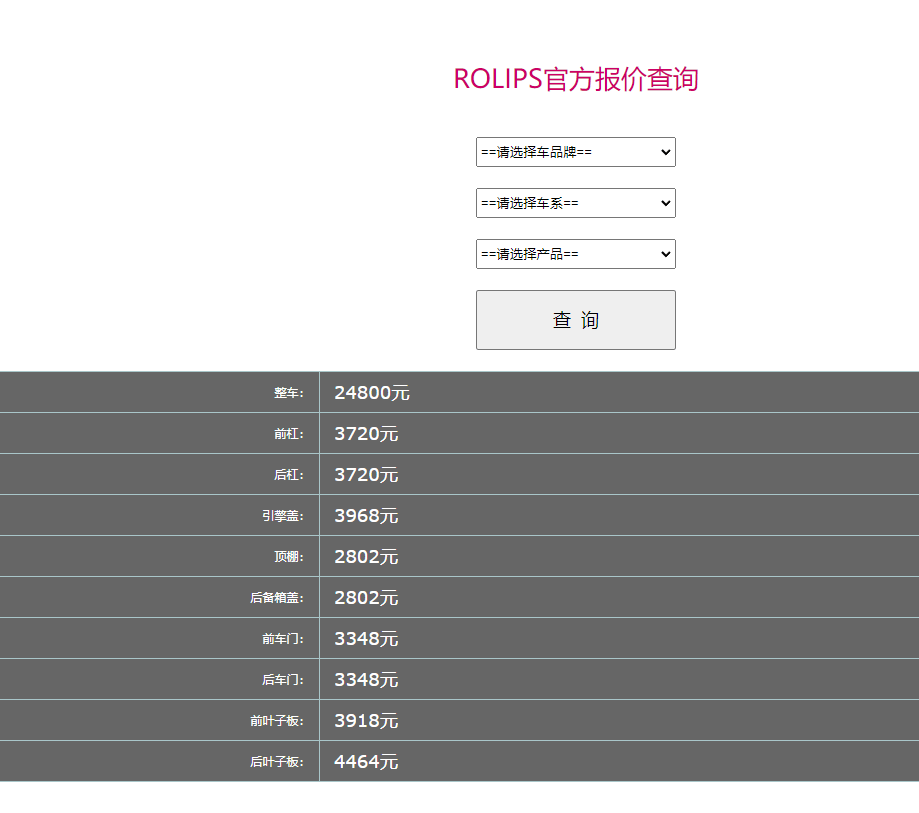
Task: Open the 请选择车品牌 brand dropdown
Action: (x=575, y=152)
